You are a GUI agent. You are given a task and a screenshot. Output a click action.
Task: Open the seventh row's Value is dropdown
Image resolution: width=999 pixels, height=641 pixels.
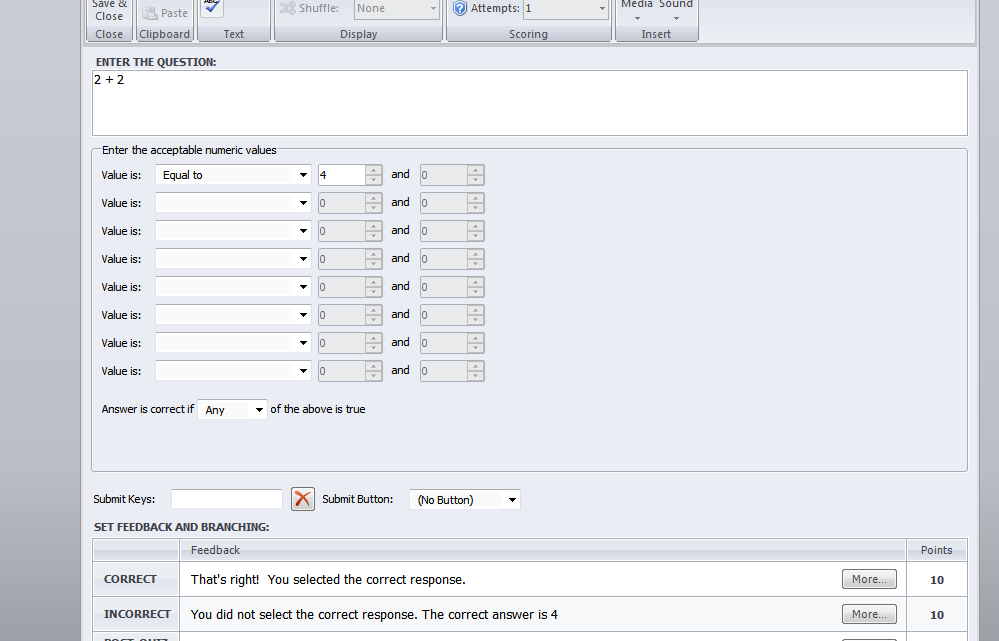click(x=233, y=343)
